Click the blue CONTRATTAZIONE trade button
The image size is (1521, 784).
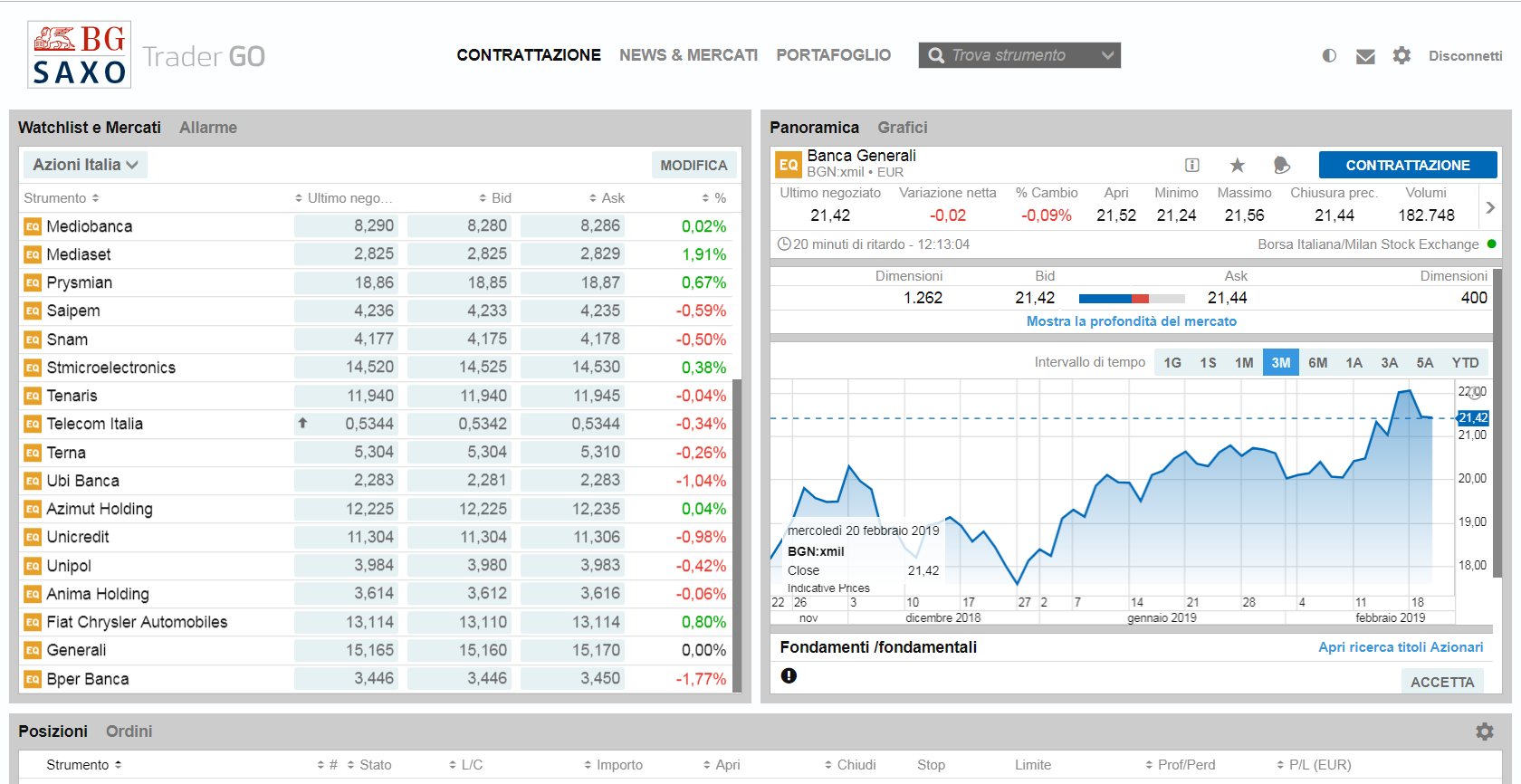[1408, 165]
